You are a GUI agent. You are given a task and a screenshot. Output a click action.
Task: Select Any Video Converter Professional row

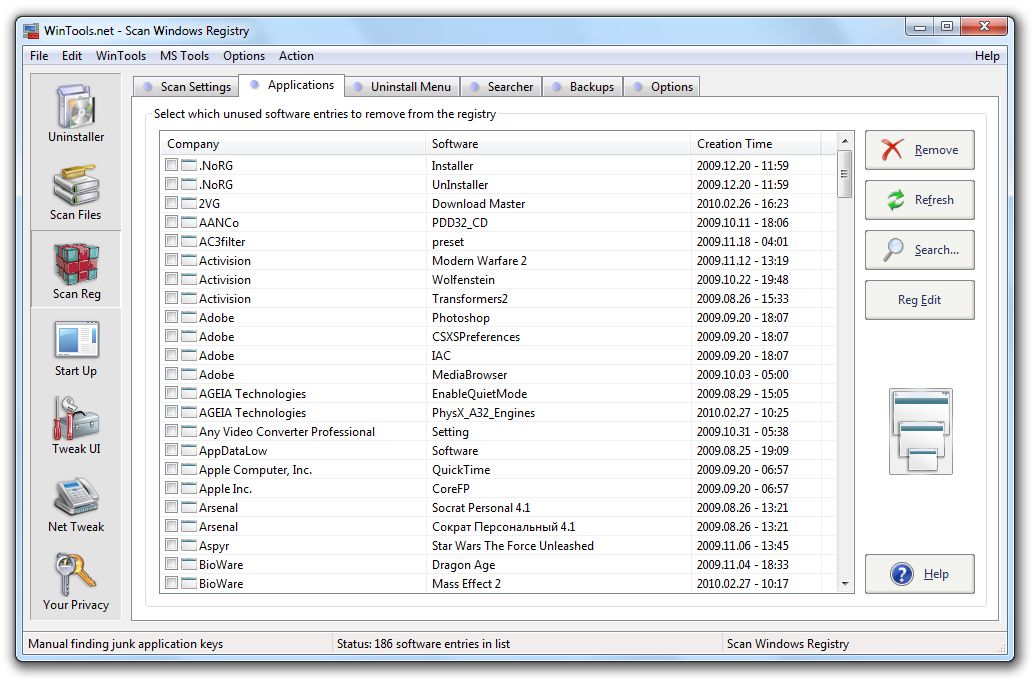tap(498, 432)
